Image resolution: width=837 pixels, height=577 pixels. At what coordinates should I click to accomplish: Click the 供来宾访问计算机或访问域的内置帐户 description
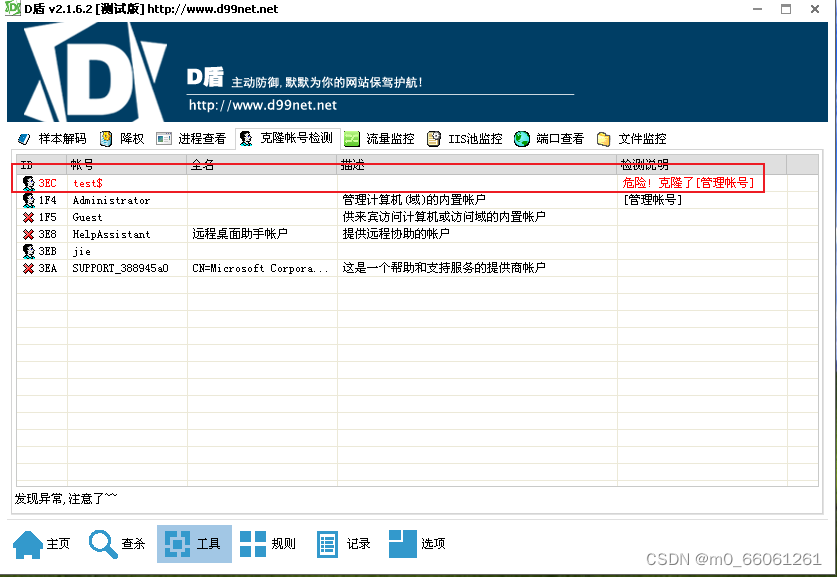point(444,217)
